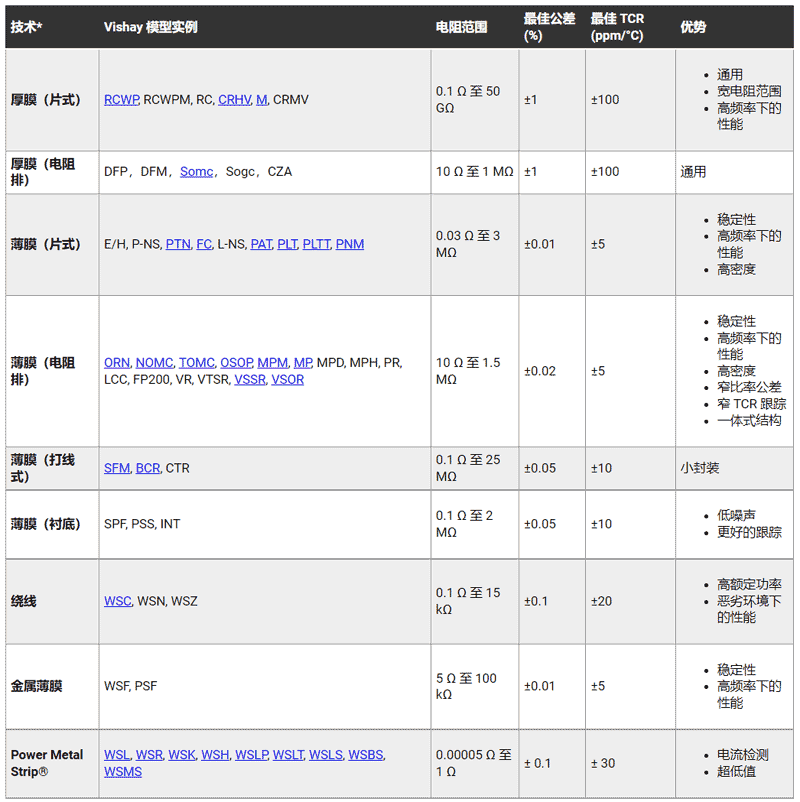Select the 薄膜（电阻排）row label
Screen dimensions: 800x802
coord(43,371)
